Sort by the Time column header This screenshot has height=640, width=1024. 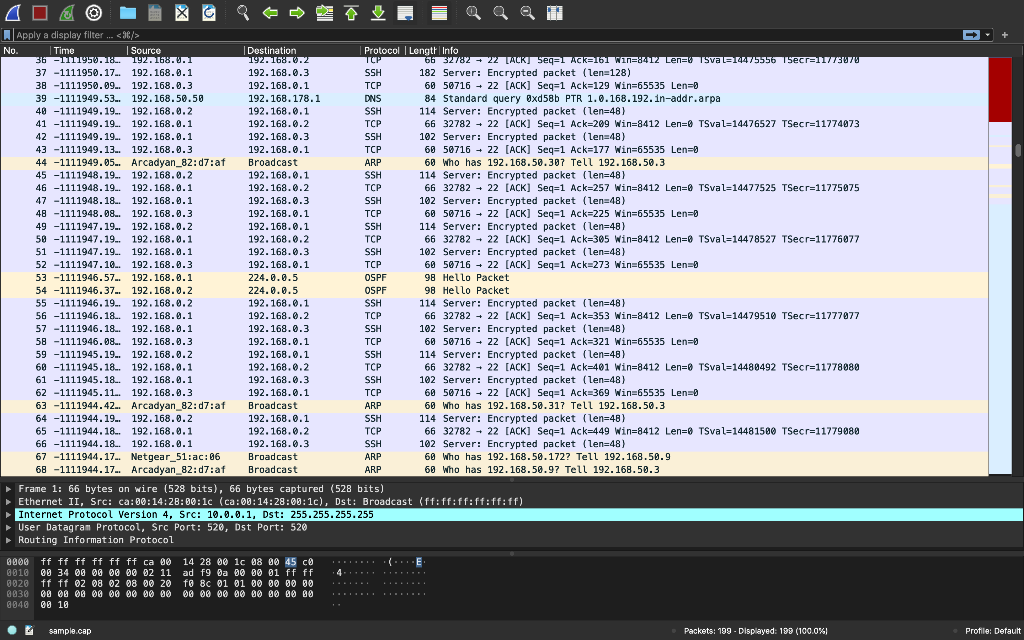point(89,50)
